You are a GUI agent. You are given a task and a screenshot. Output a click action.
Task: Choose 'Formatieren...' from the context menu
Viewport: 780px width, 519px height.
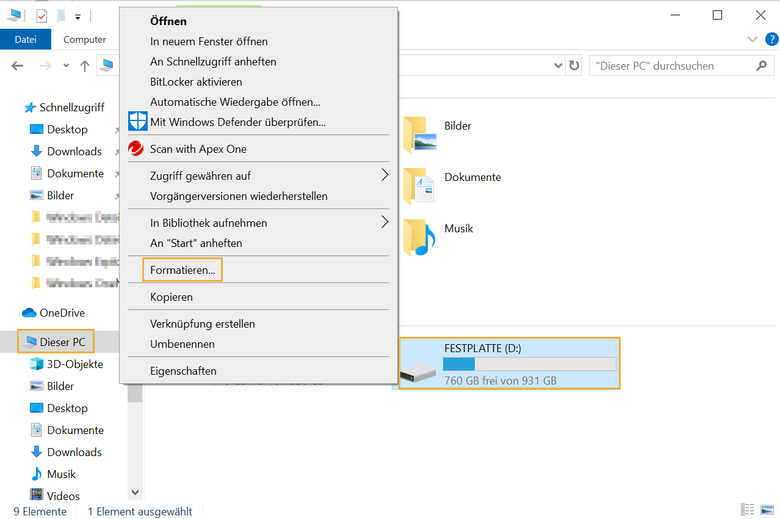click(x=182, y=270)
